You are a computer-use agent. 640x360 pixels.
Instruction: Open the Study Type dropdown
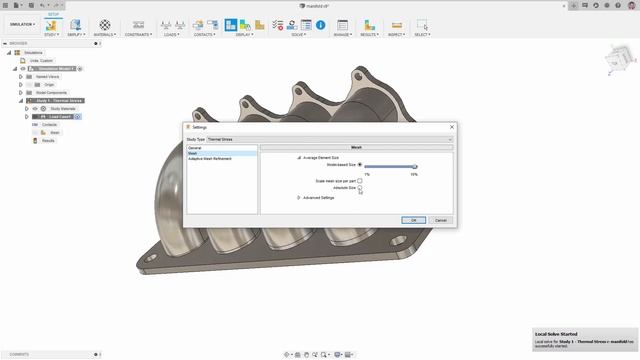[330, 139]
